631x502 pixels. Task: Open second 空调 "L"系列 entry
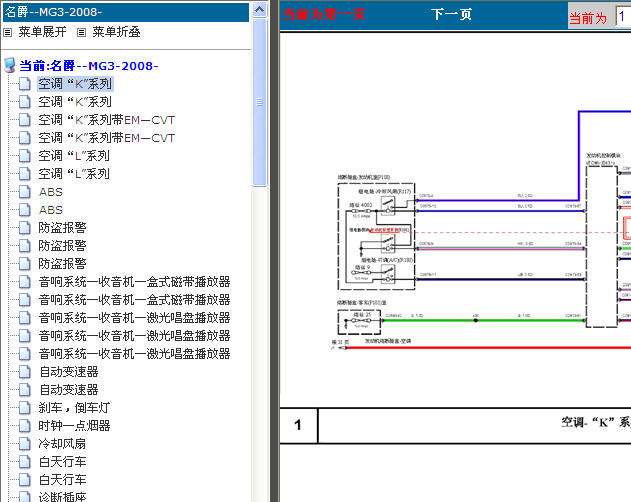tap(74, 174)
